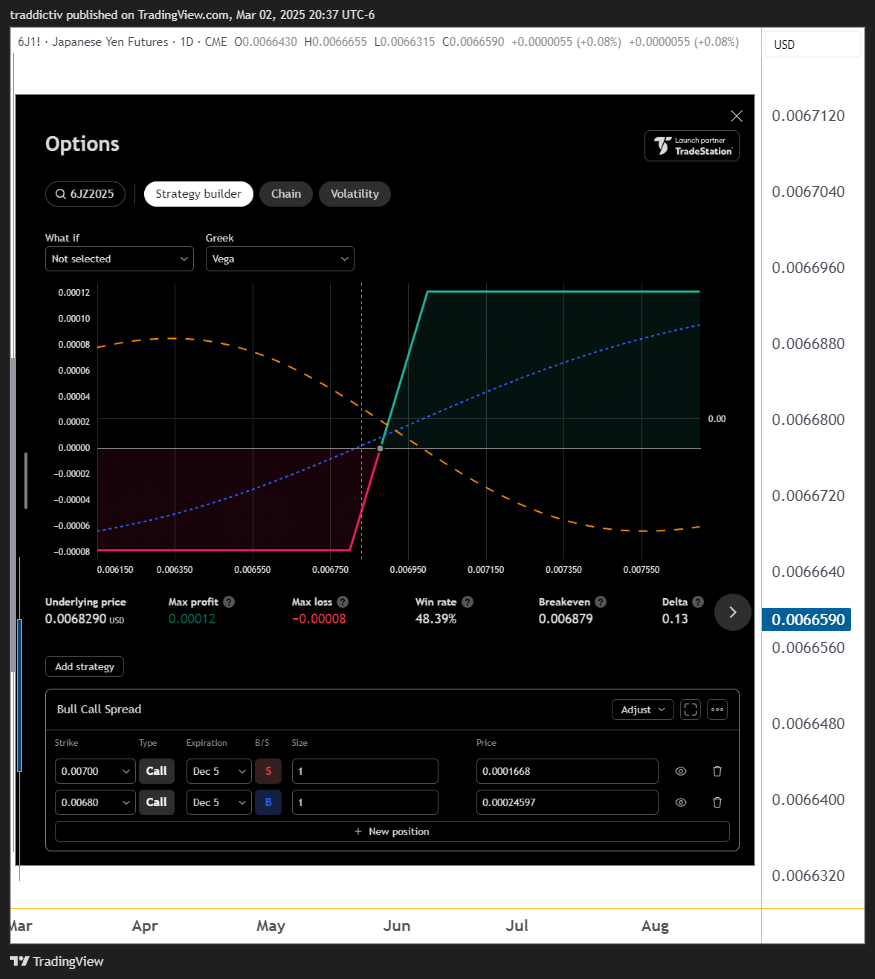Click the 6J1! Japanese Yen Futures title

[93, 42]
